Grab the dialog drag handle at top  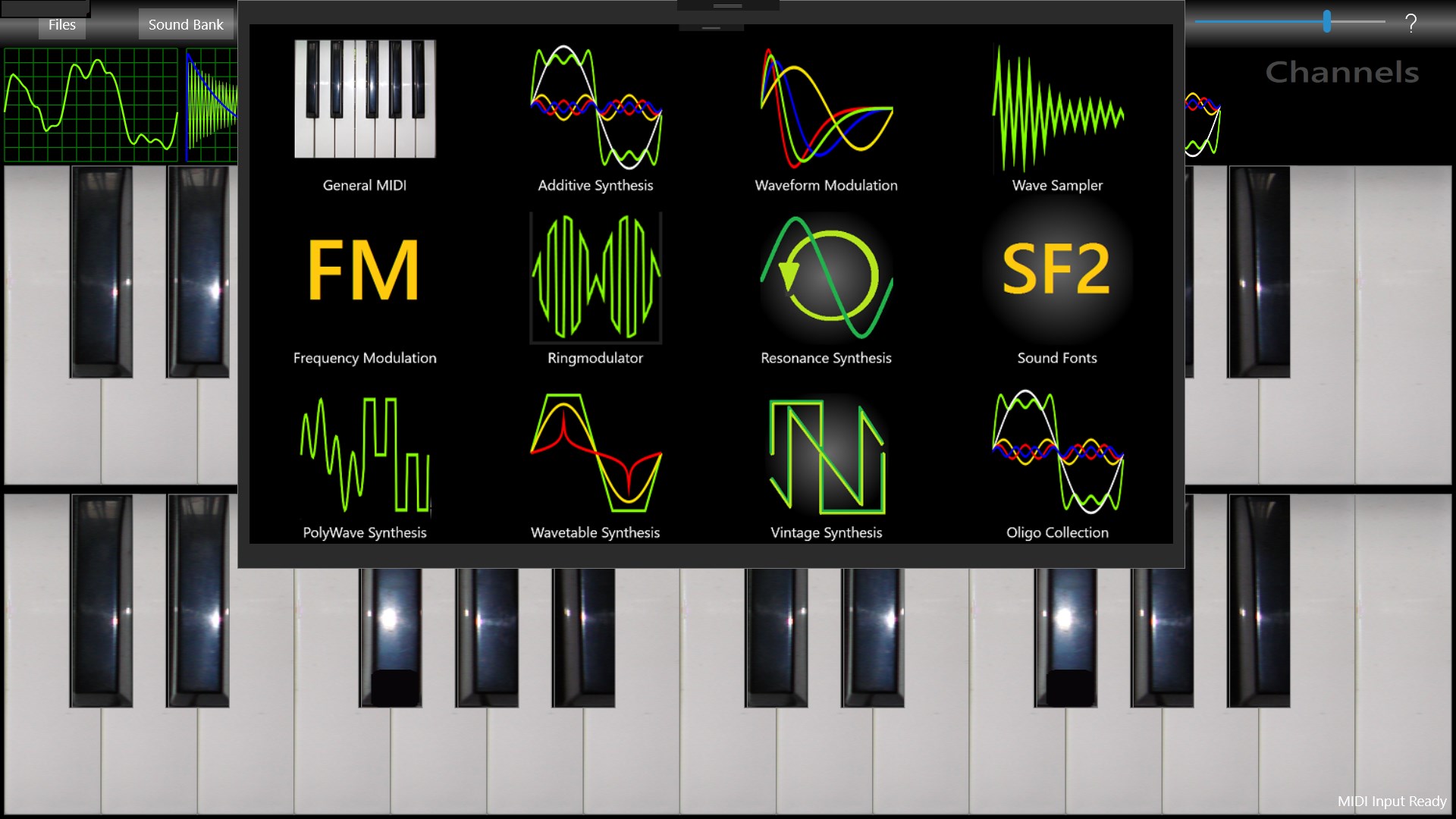726,6
